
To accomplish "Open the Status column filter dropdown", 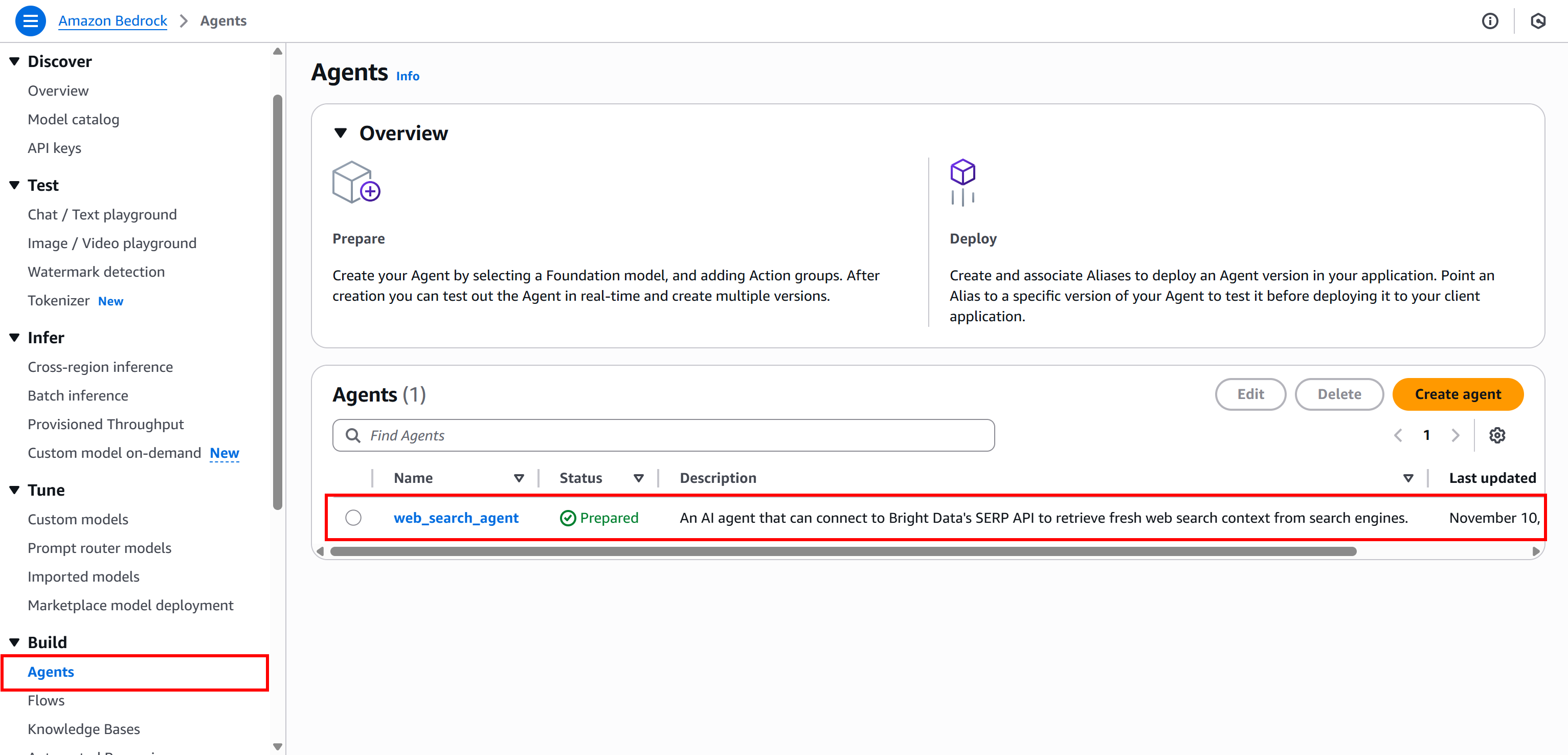I will (639, 478).
